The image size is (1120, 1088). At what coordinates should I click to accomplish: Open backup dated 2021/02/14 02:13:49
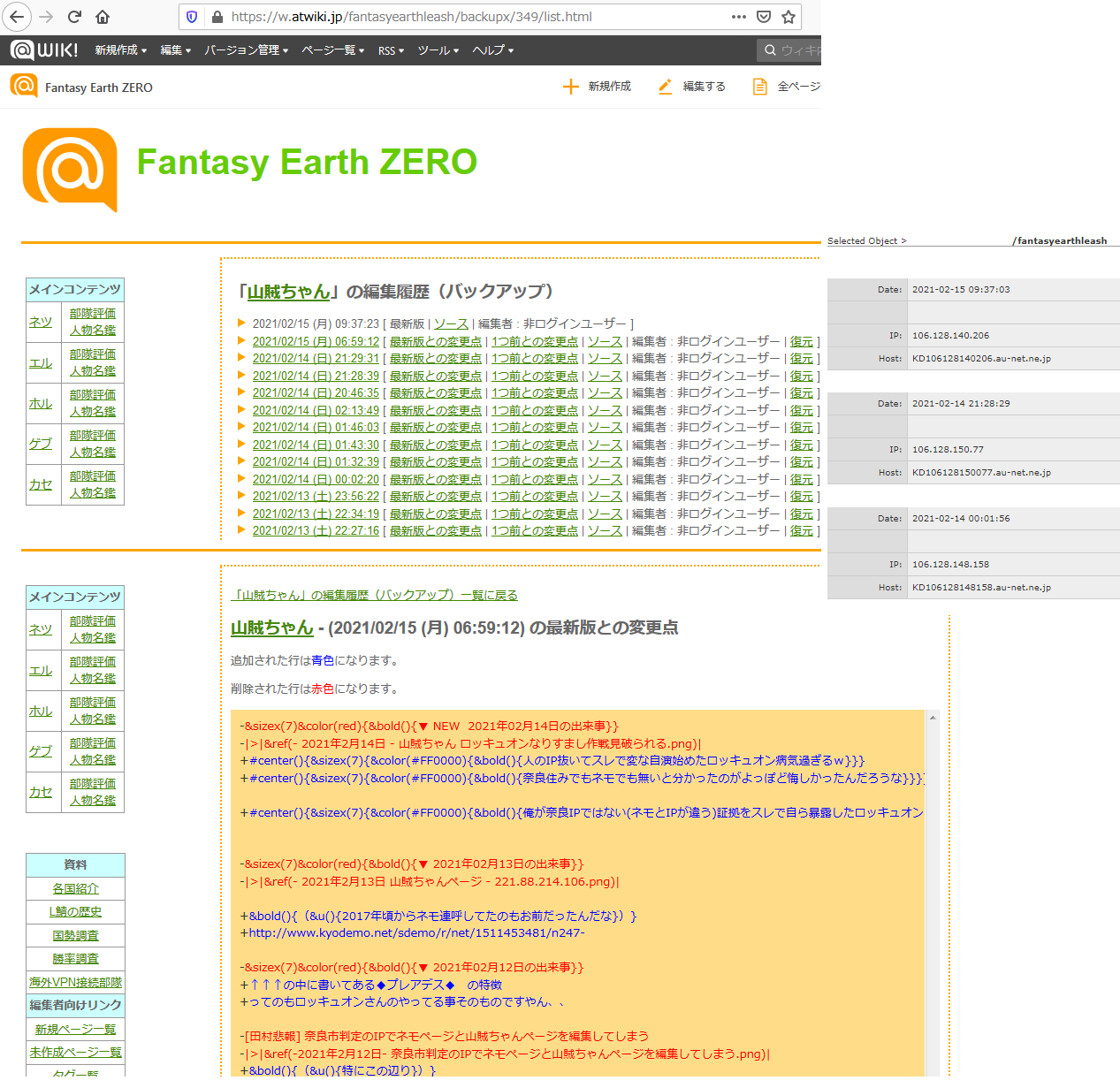[x=316, y=411]
